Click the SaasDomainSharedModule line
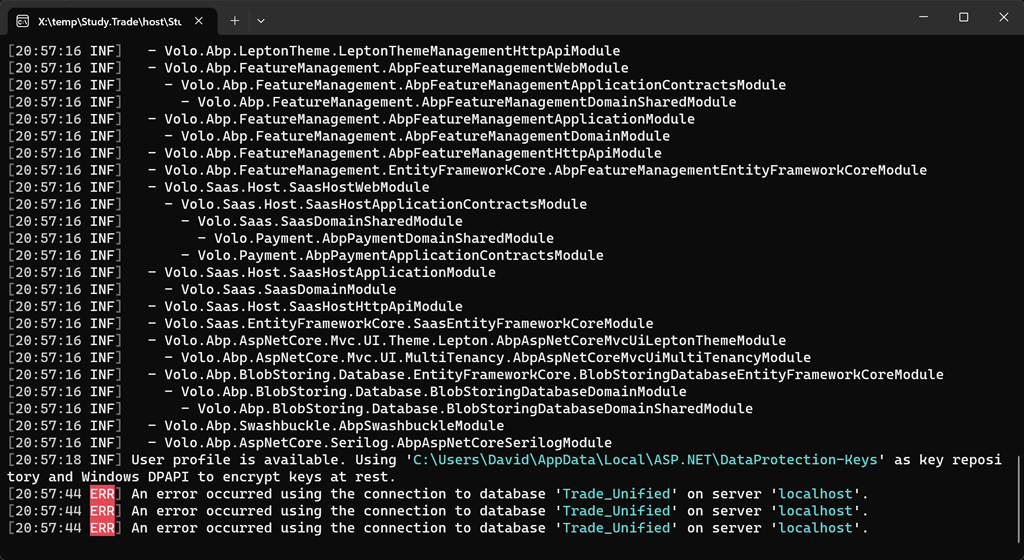This screenshot has width=1024, height=560. (235, 221)
